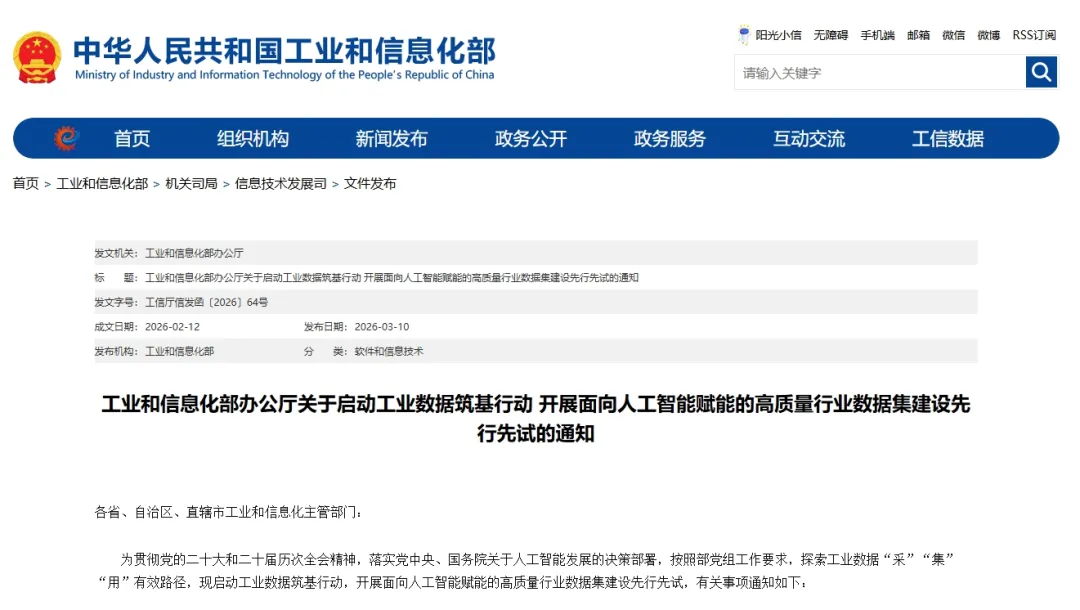Click the 邮箱 link in top bar
This screenshot has width=1080, height=610.
918,35
